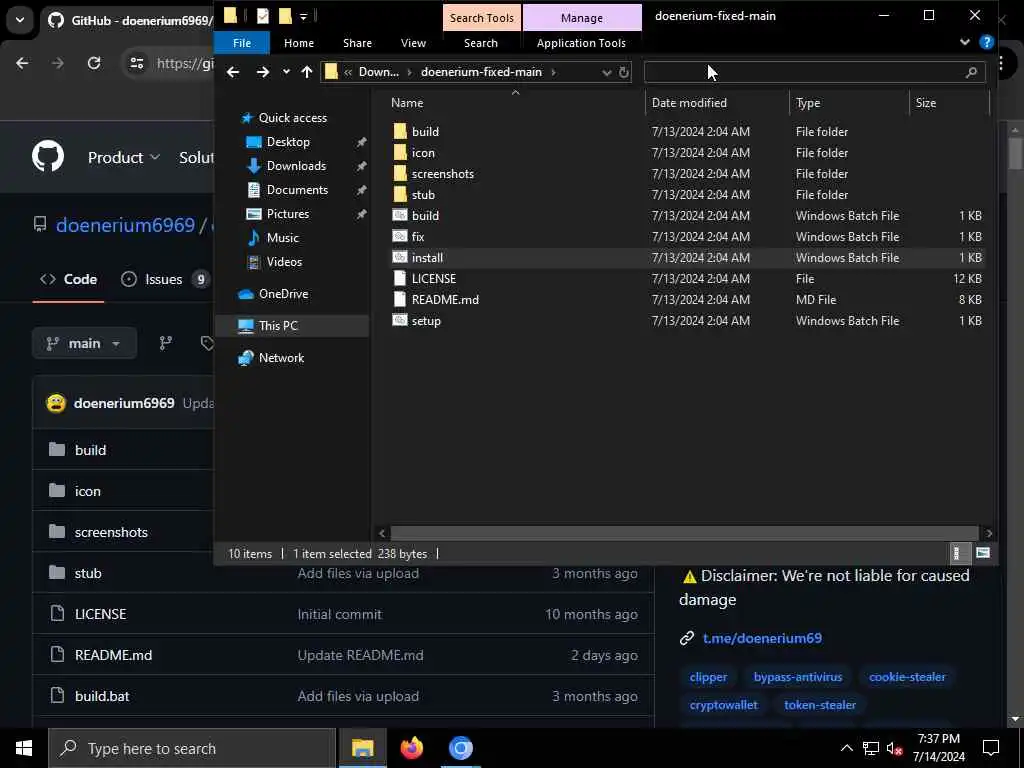Image resolution: width=1024 pixels, height=768 pixels.
Task: Open Desktop in navigation pane
Action: 287,142
